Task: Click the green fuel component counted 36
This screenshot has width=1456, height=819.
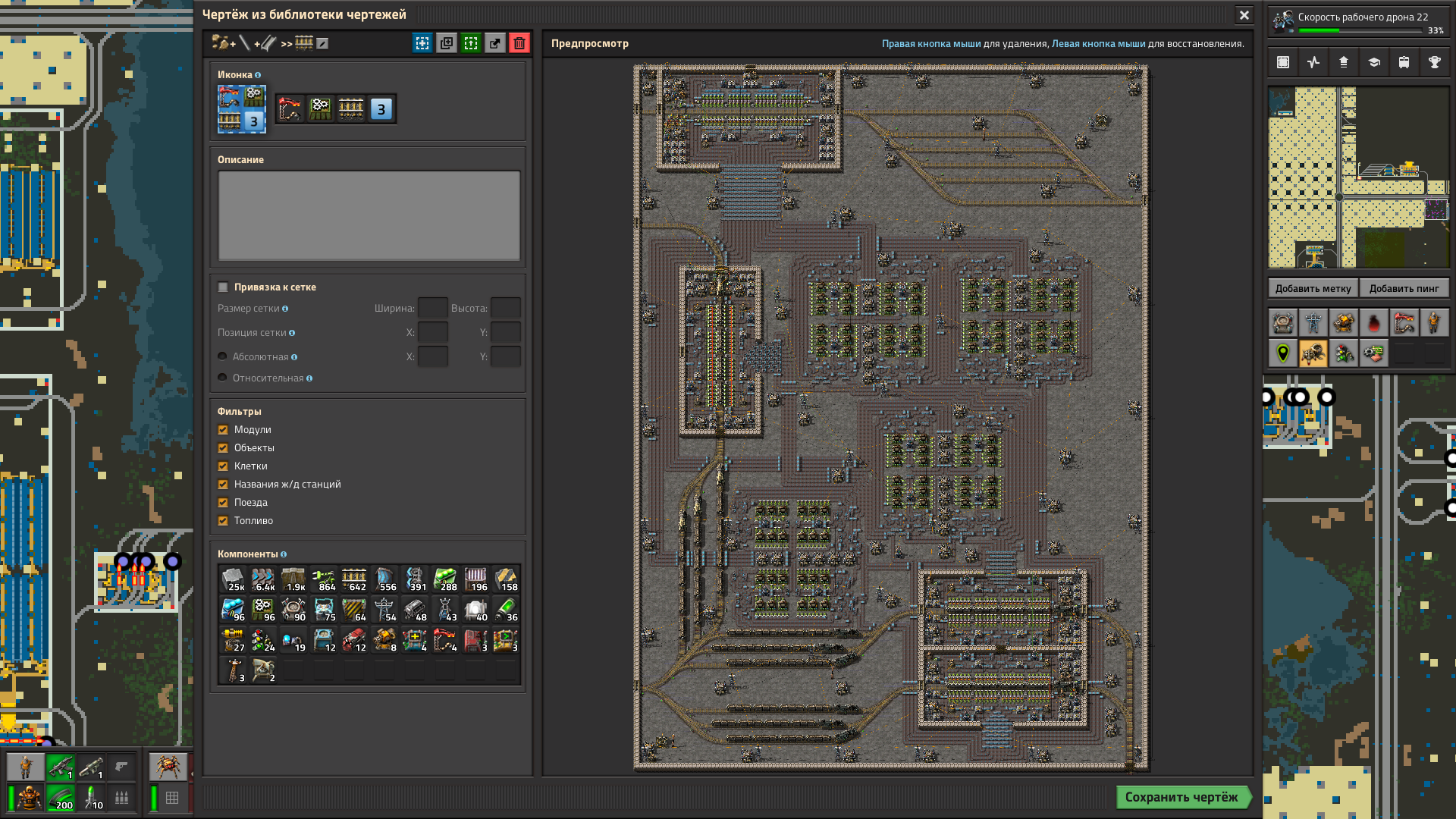Action: click(x=506, y=610)
